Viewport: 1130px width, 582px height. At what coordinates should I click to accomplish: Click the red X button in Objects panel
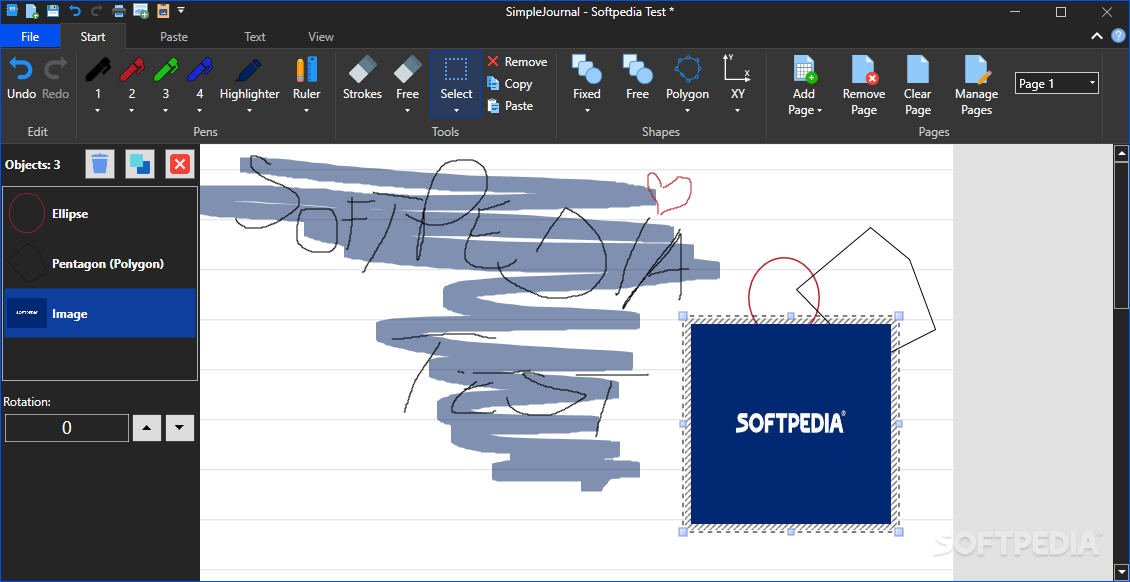180,164
